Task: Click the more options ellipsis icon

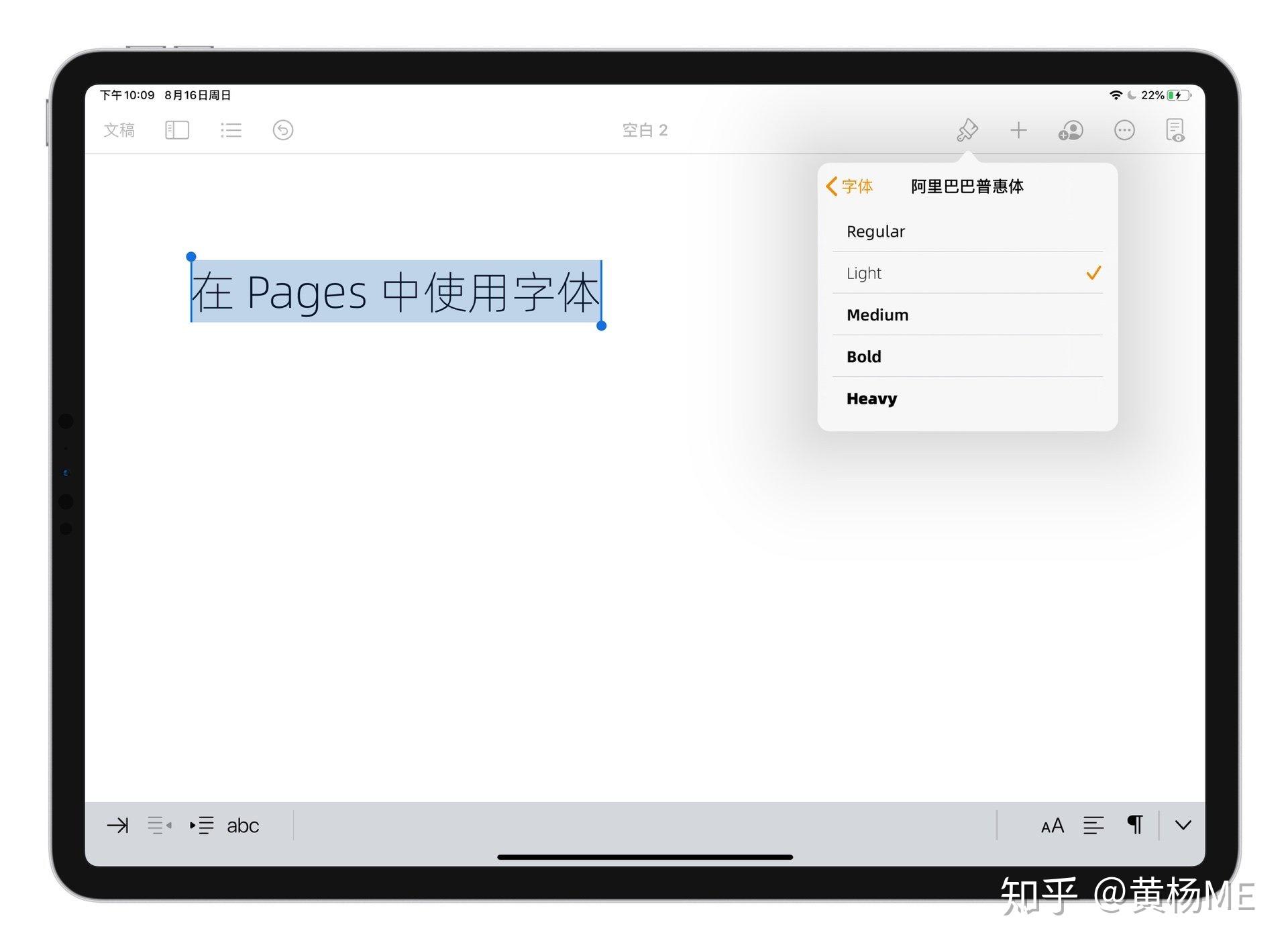Action: coord(1122,131)
